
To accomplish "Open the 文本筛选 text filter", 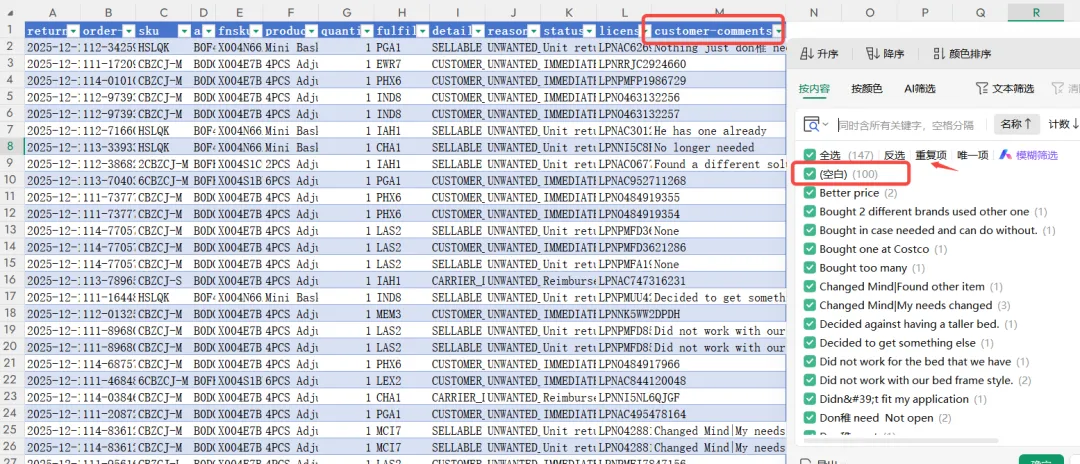I will pyautogui.click(x=1005, y=88).
